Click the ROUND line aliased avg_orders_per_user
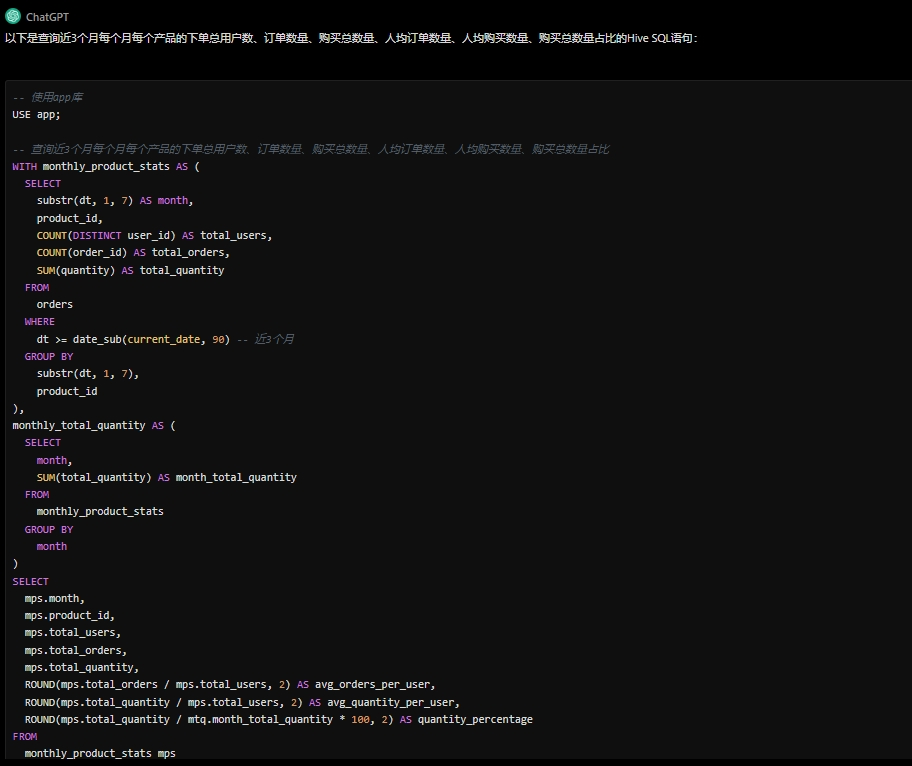Viewport: 912px width, 766px height. [x=230, y=685]
